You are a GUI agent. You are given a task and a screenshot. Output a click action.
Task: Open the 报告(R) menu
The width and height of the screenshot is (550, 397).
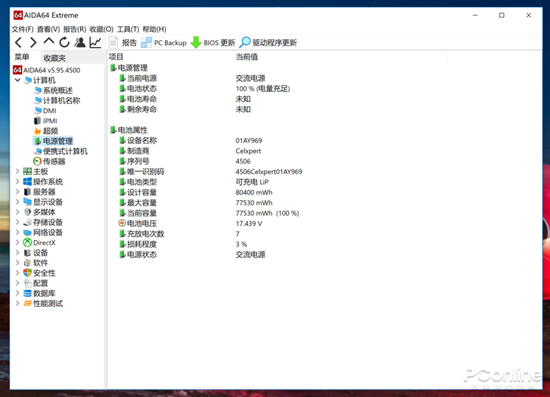click(74, 29)
